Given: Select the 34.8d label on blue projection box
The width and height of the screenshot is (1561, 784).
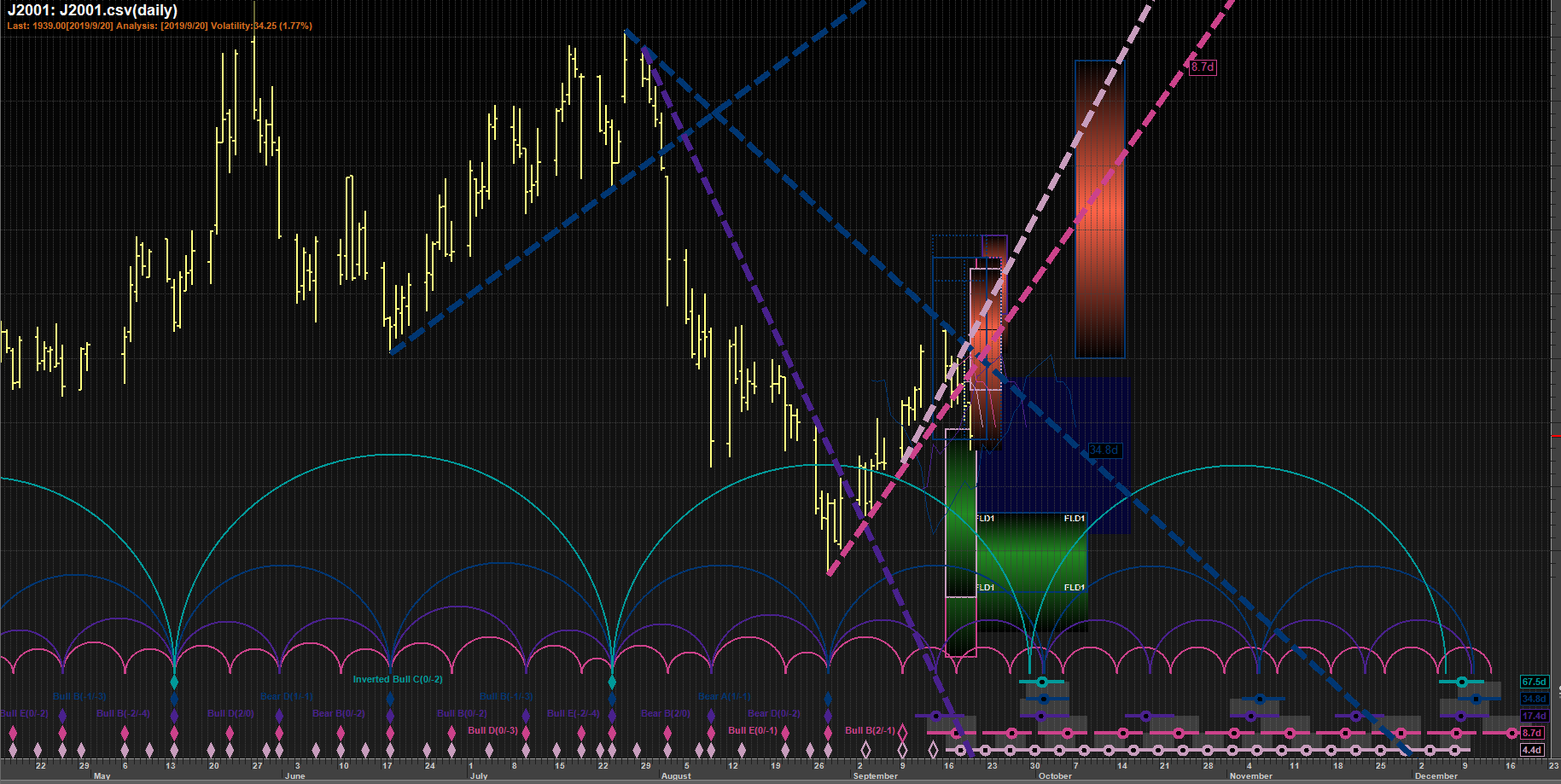Looking at the screenshot, I should pyautogui.click(x=1104, y=450).
